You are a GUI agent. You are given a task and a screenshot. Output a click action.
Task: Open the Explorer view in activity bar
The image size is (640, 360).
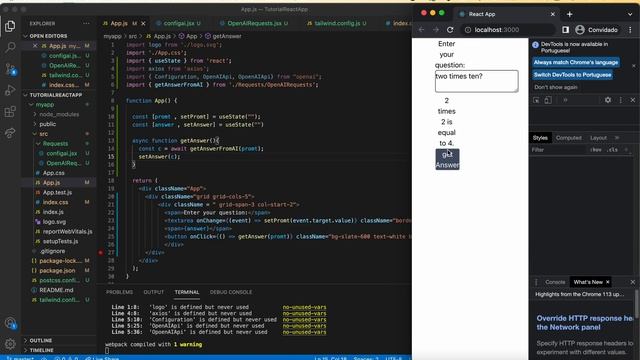click(10, 26)
